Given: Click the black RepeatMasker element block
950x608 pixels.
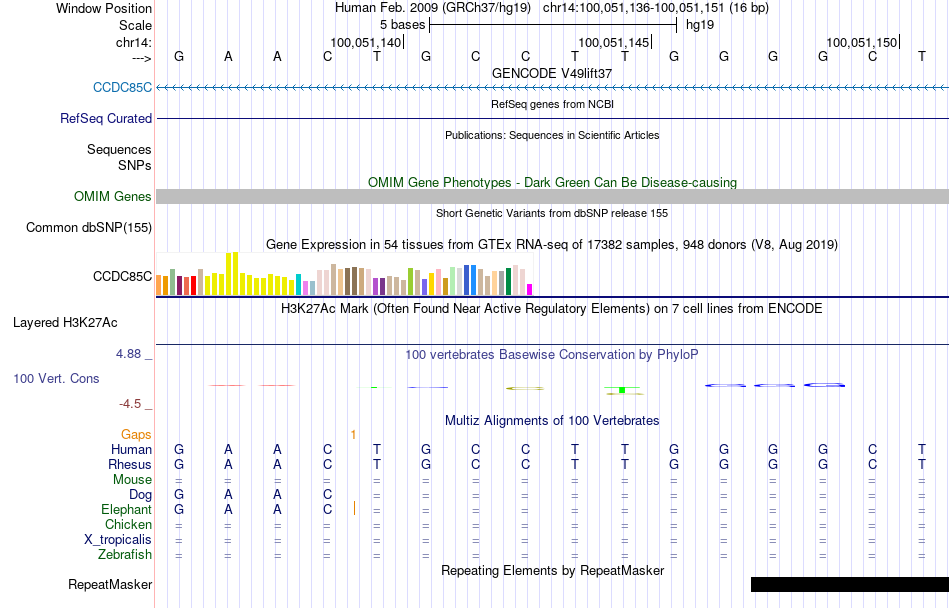Looking at the screenshot, I should pyautogui.click(x=850, y=584).
